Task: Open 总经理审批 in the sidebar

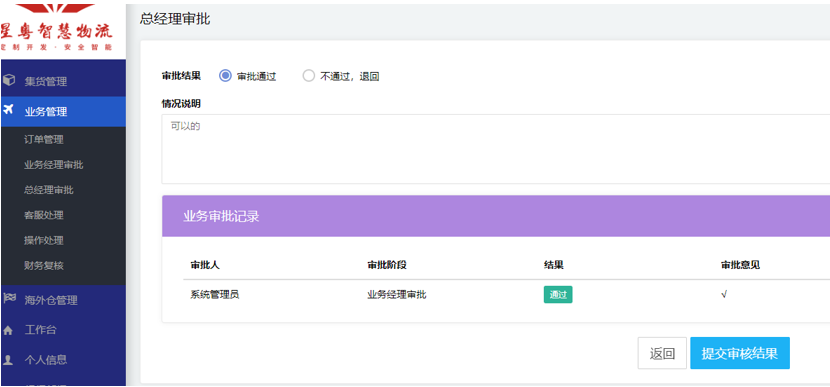Action: pyautogui.click(x=49, y=190)
